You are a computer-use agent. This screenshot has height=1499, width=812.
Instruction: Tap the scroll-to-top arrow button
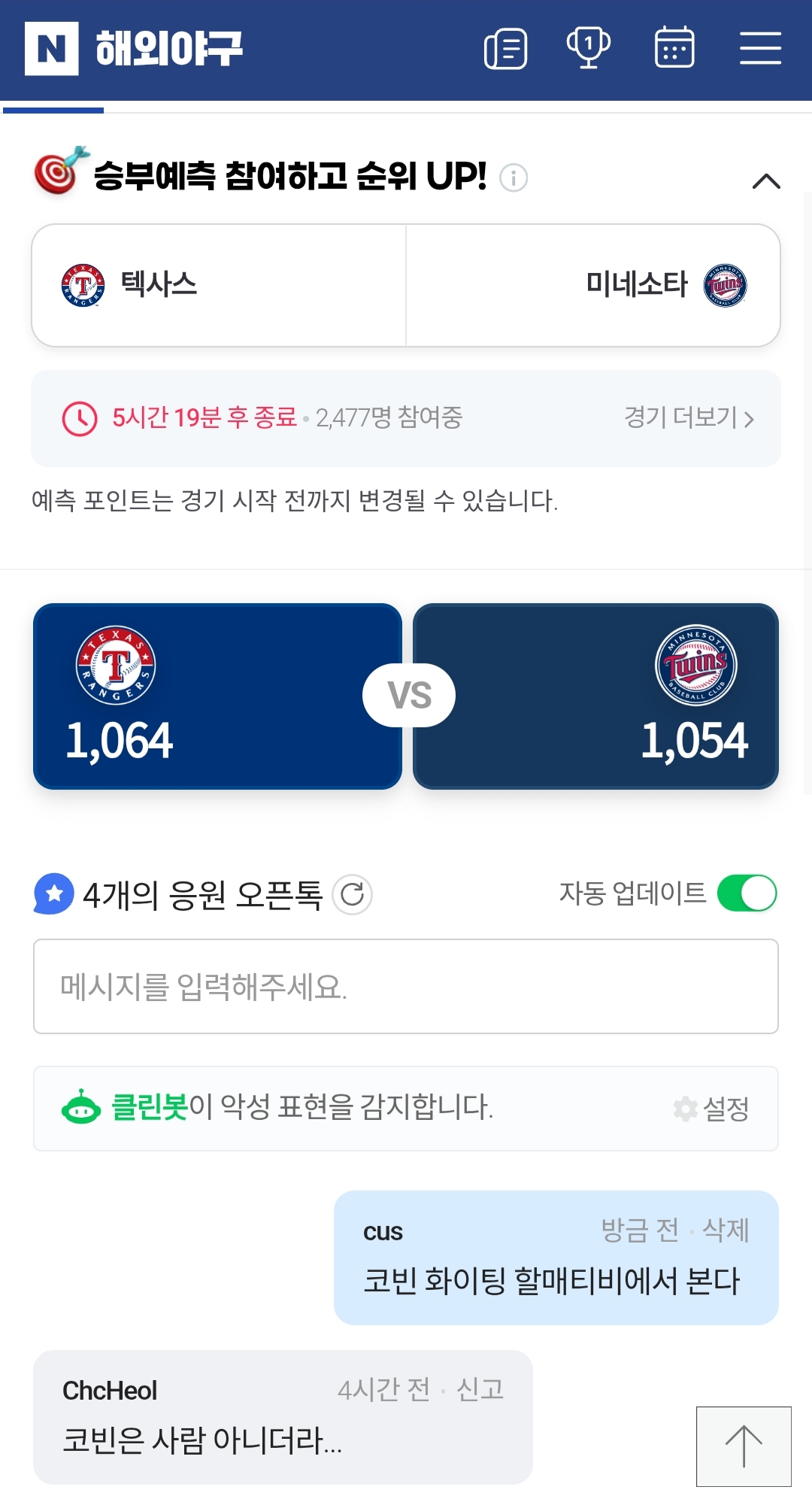pos(744,1446)
